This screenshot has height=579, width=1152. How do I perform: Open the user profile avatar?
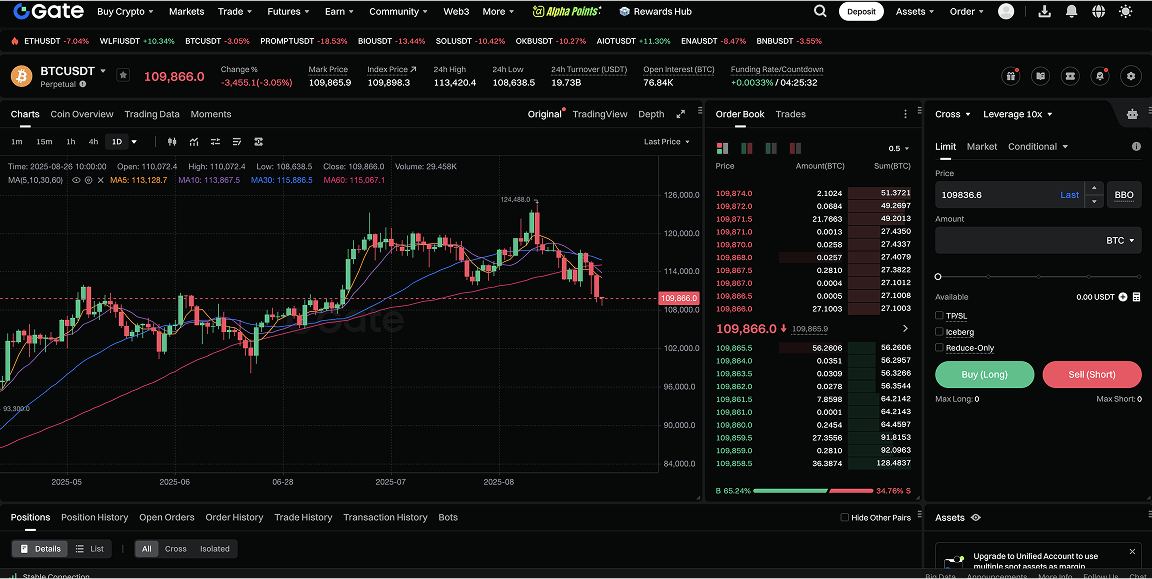coord(1006,11)
